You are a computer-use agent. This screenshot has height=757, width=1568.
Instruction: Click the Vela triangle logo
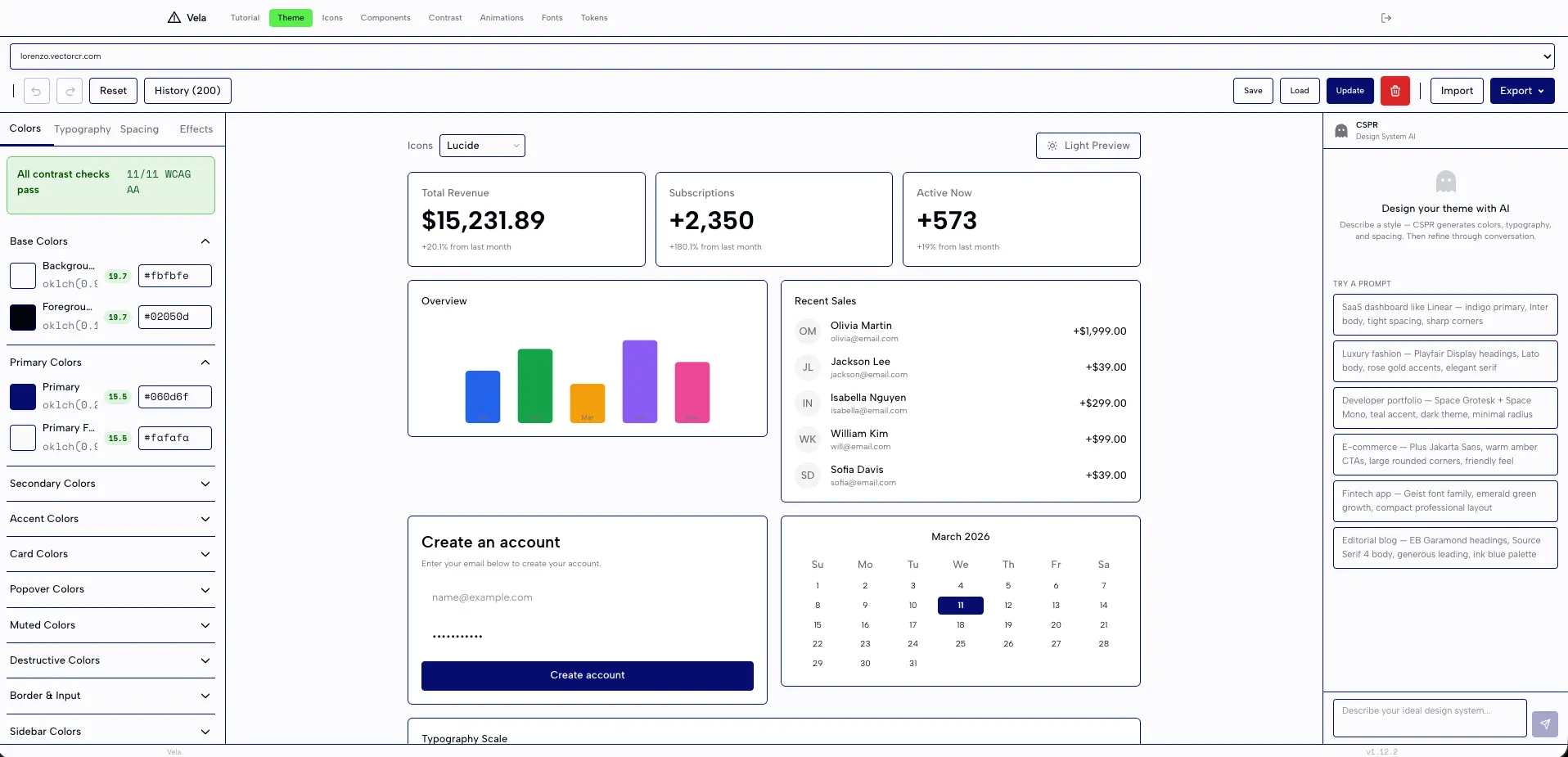tap(174, 18)
